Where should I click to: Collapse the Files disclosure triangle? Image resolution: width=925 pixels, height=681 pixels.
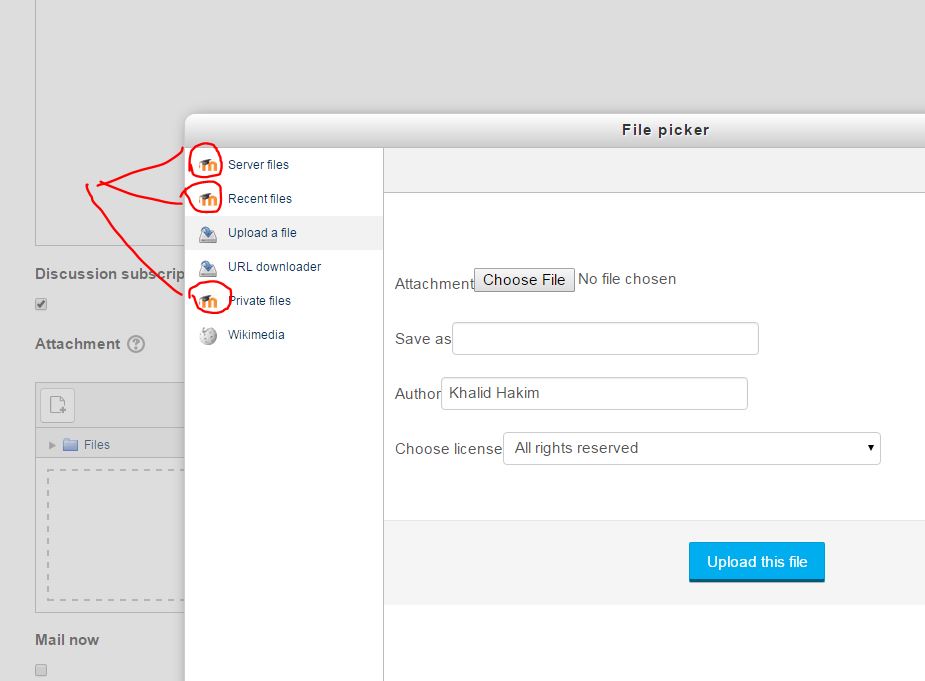coord(51,444)
